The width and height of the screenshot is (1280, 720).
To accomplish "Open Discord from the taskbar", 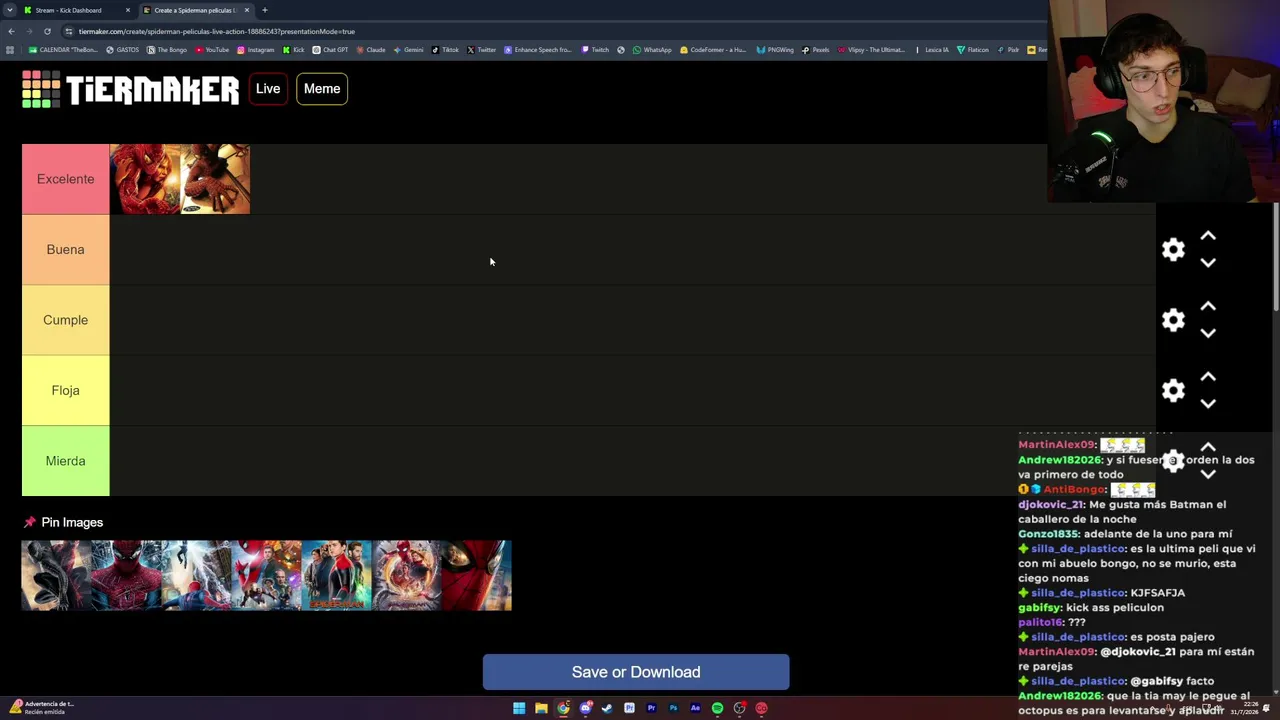I will coord(585,708).
